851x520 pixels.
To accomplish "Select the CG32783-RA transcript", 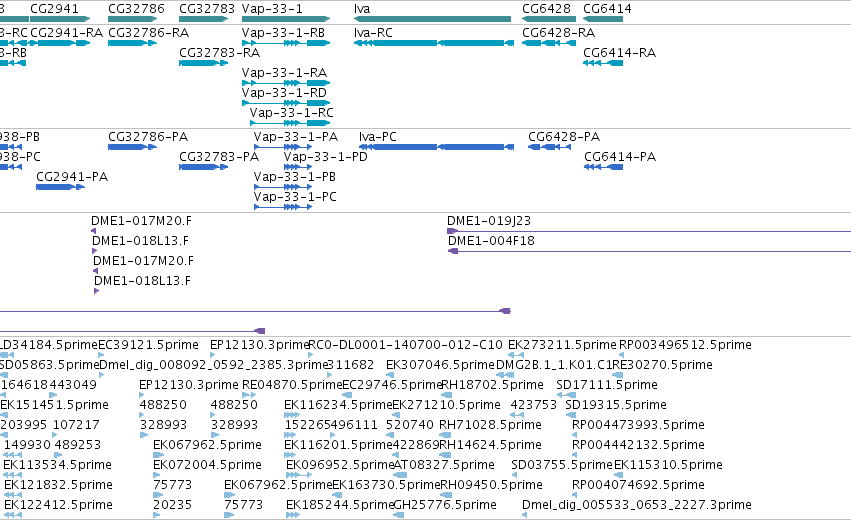I will pos(204,63).
